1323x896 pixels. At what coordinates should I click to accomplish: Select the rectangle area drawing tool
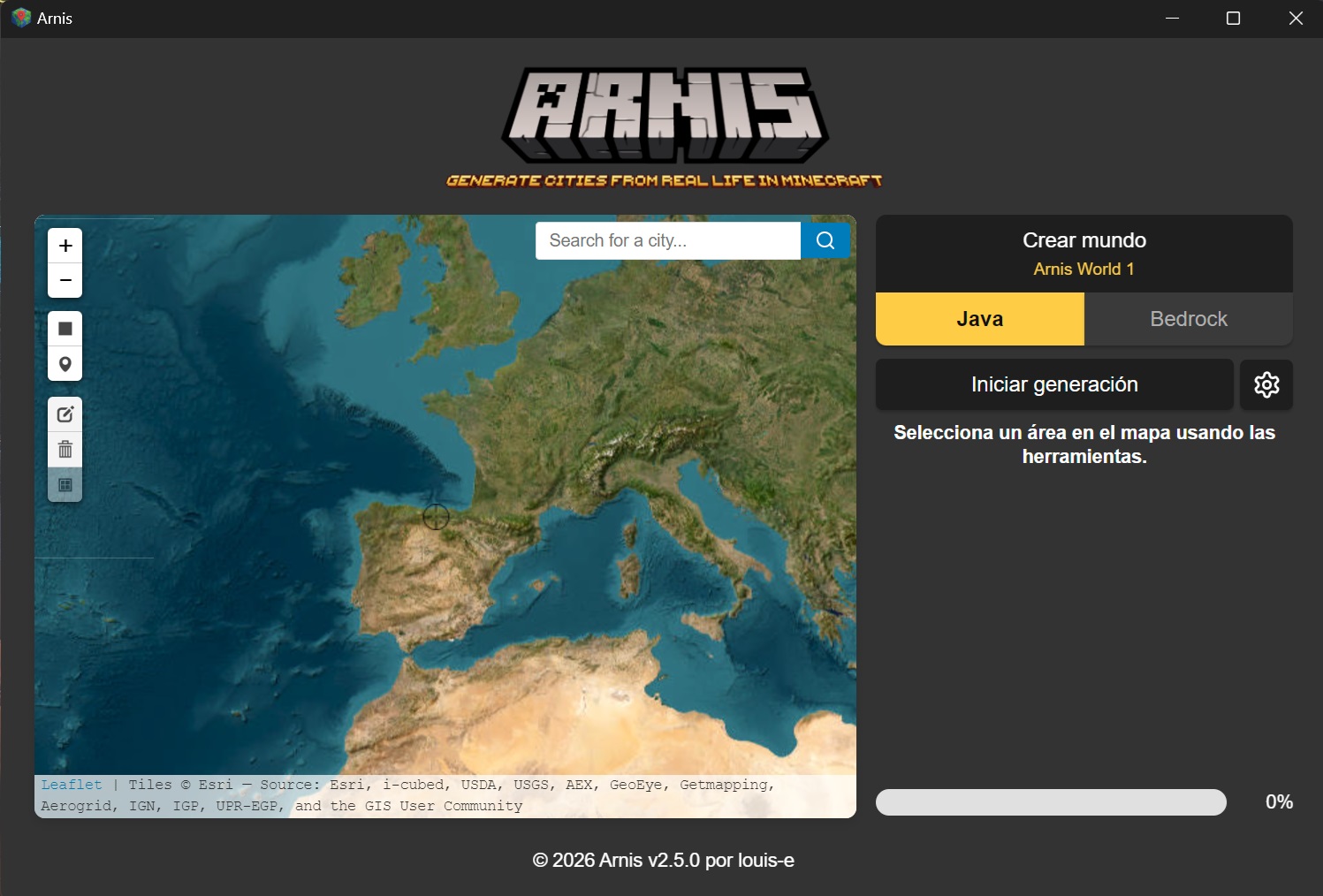point(65,329)
